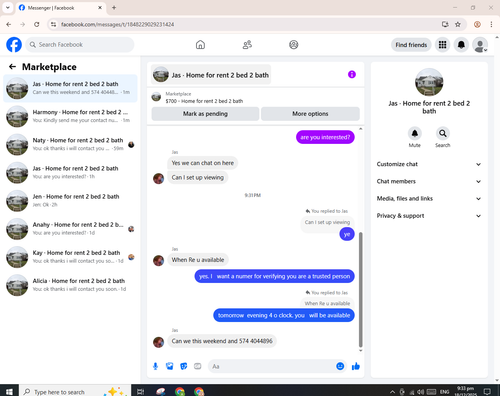The height and width of the screenshot is (396, 500).
Task: Expand Customize chat section
Action: [x=429, y=164]
